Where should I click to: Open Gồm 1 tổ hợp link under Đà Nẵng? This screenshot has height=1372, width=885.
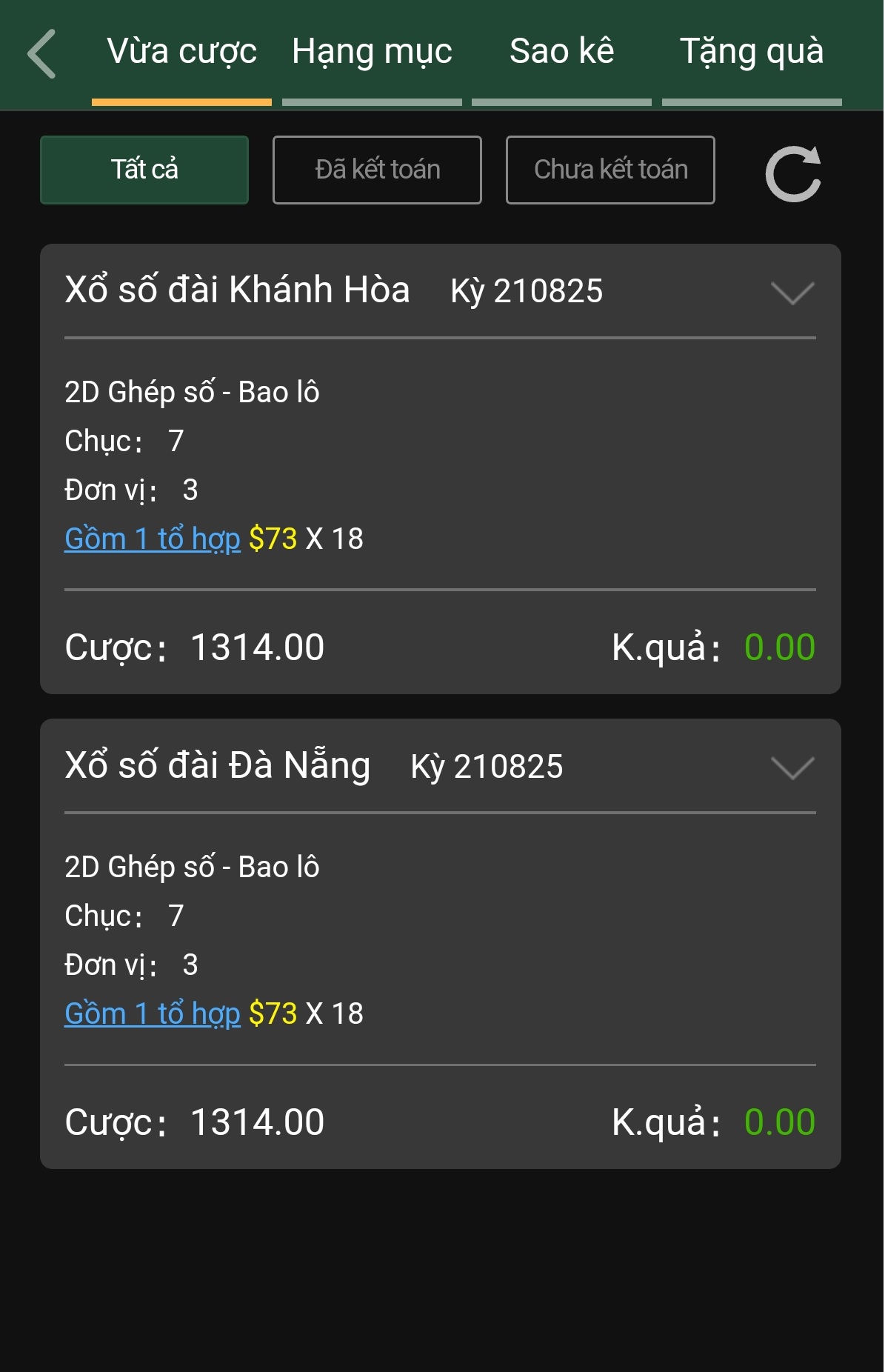click(x=153, y=1013)
